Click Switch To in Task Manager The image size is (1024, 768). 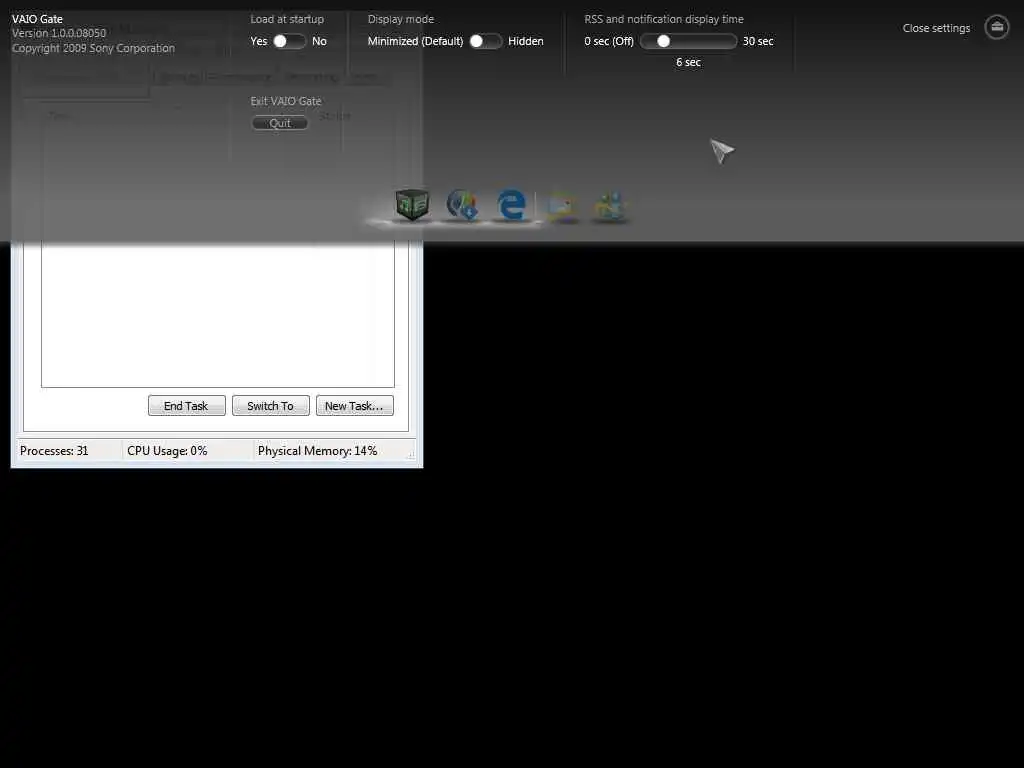270,406
